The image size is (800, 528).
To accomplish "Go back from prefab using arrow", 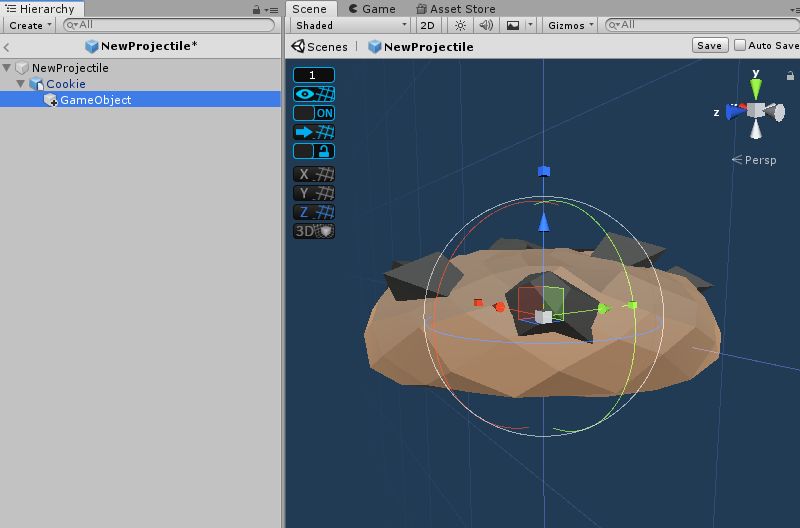I will (x=7, y=47).
